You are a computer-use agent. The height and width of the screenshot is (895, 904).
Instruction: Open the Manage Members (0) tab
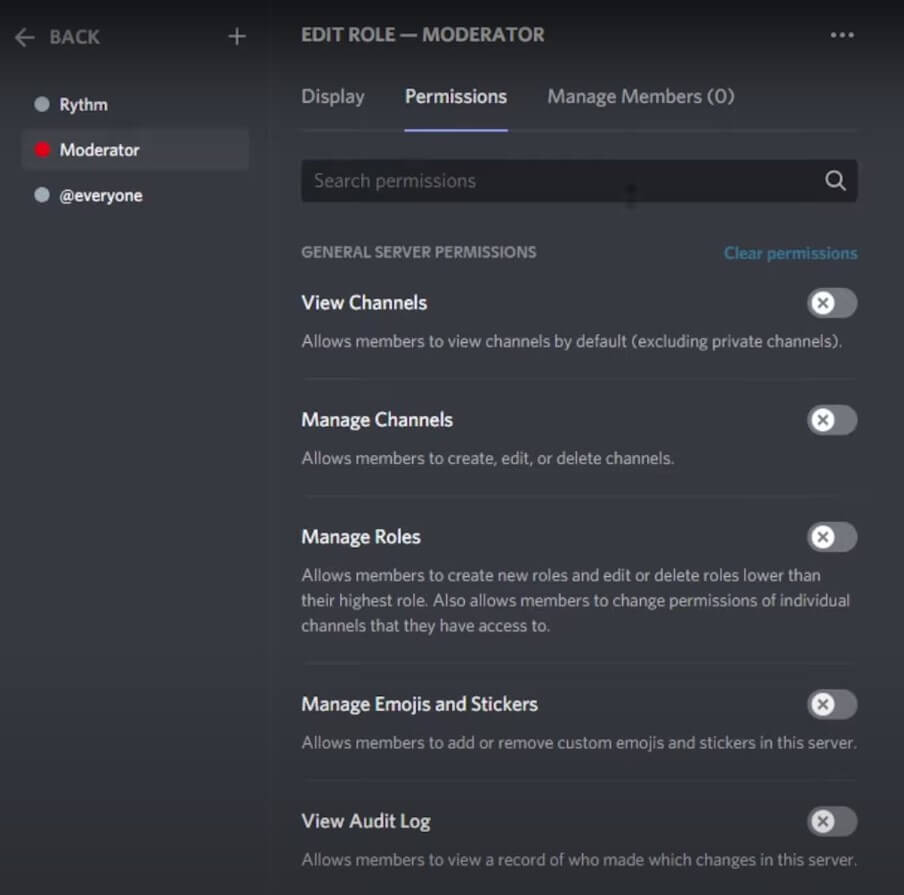click(641, 96)
